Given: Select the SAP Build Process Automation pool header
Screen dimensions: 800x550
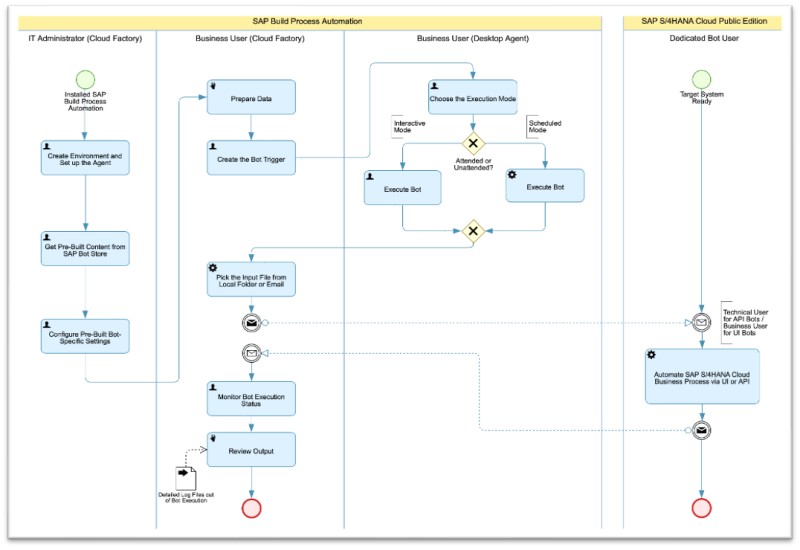Looking at the screenshot, I should pyautogui.click(x=308, y=21).
